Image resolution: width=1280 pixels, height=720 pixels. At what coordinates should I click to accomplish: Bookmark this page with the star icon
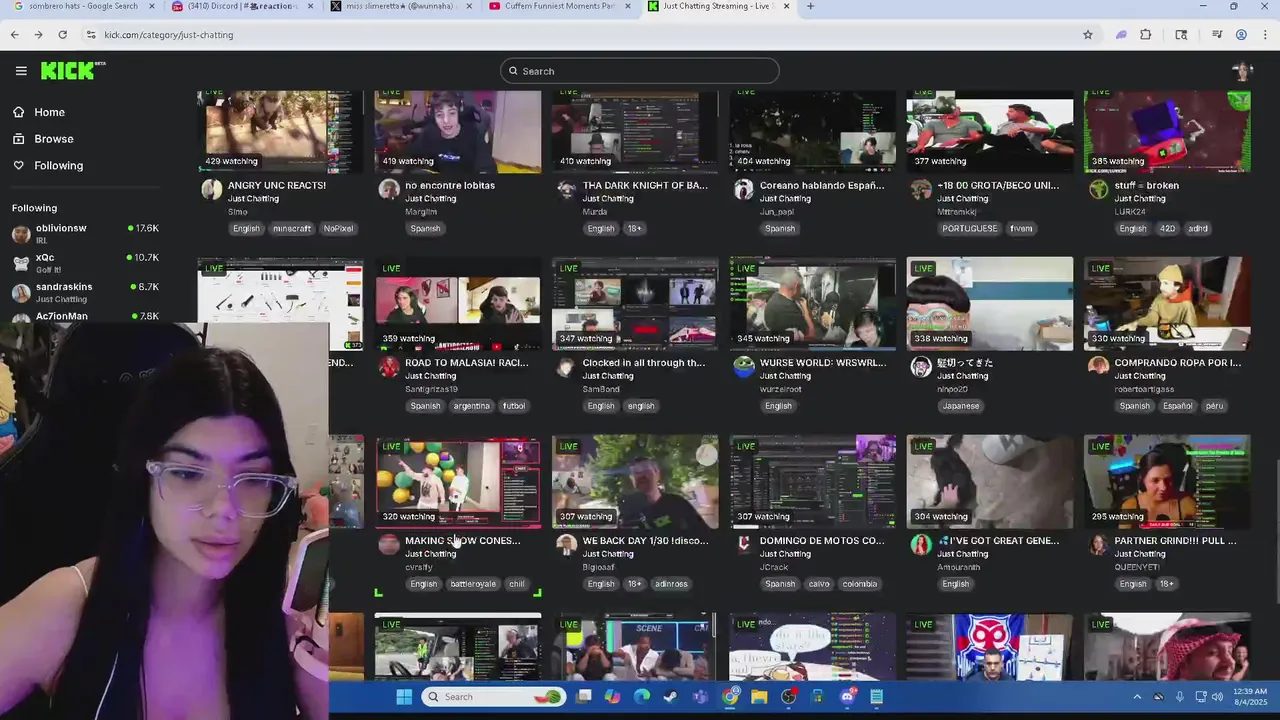pos(1088,35)
